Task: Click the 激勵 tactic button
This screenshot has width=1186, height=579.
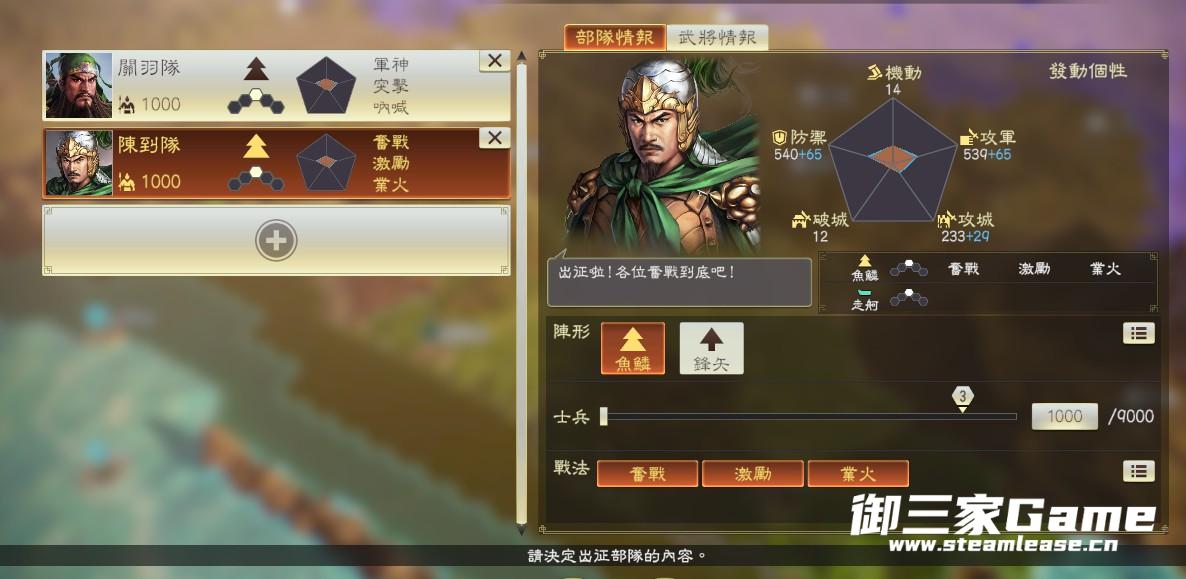Action: pyautogui.click(x=753, y=474)
